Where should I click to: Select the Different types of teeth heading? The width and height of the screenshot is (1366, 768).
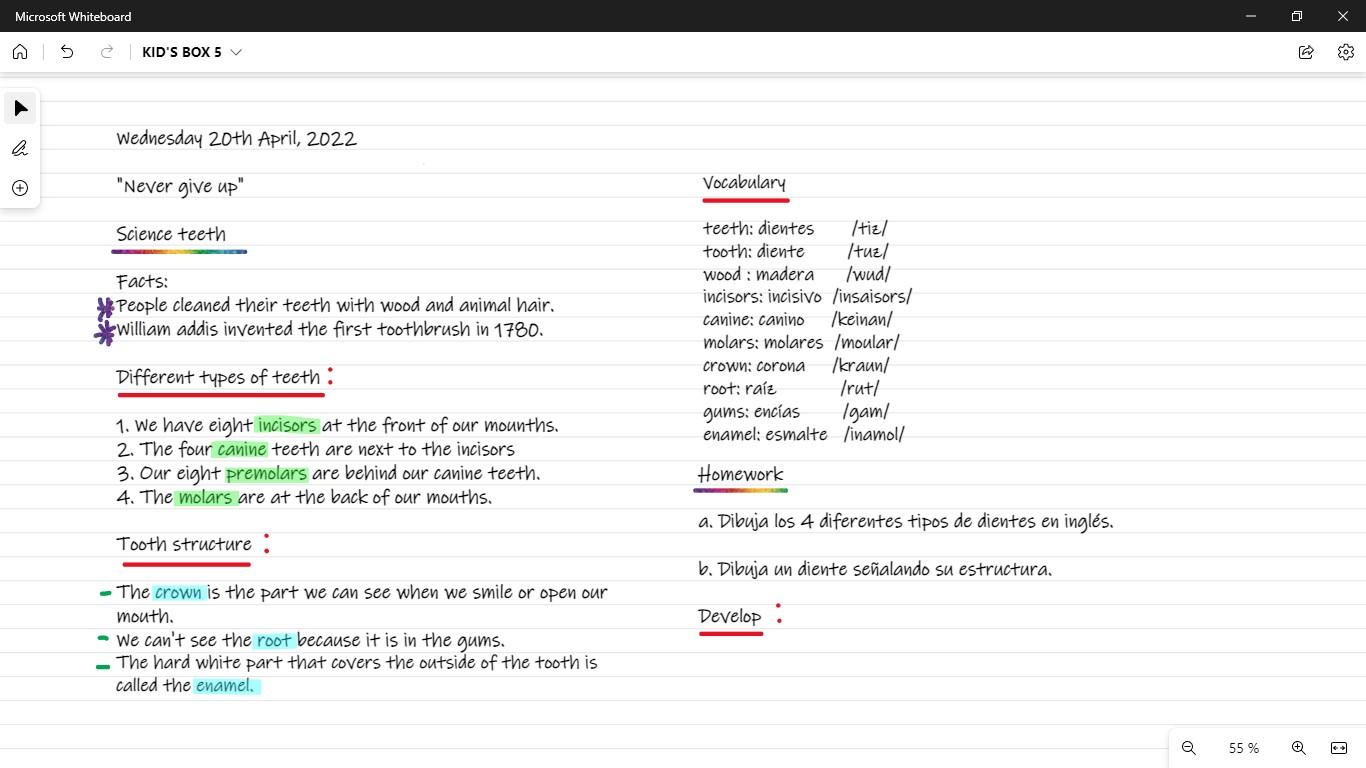[218, 377]
